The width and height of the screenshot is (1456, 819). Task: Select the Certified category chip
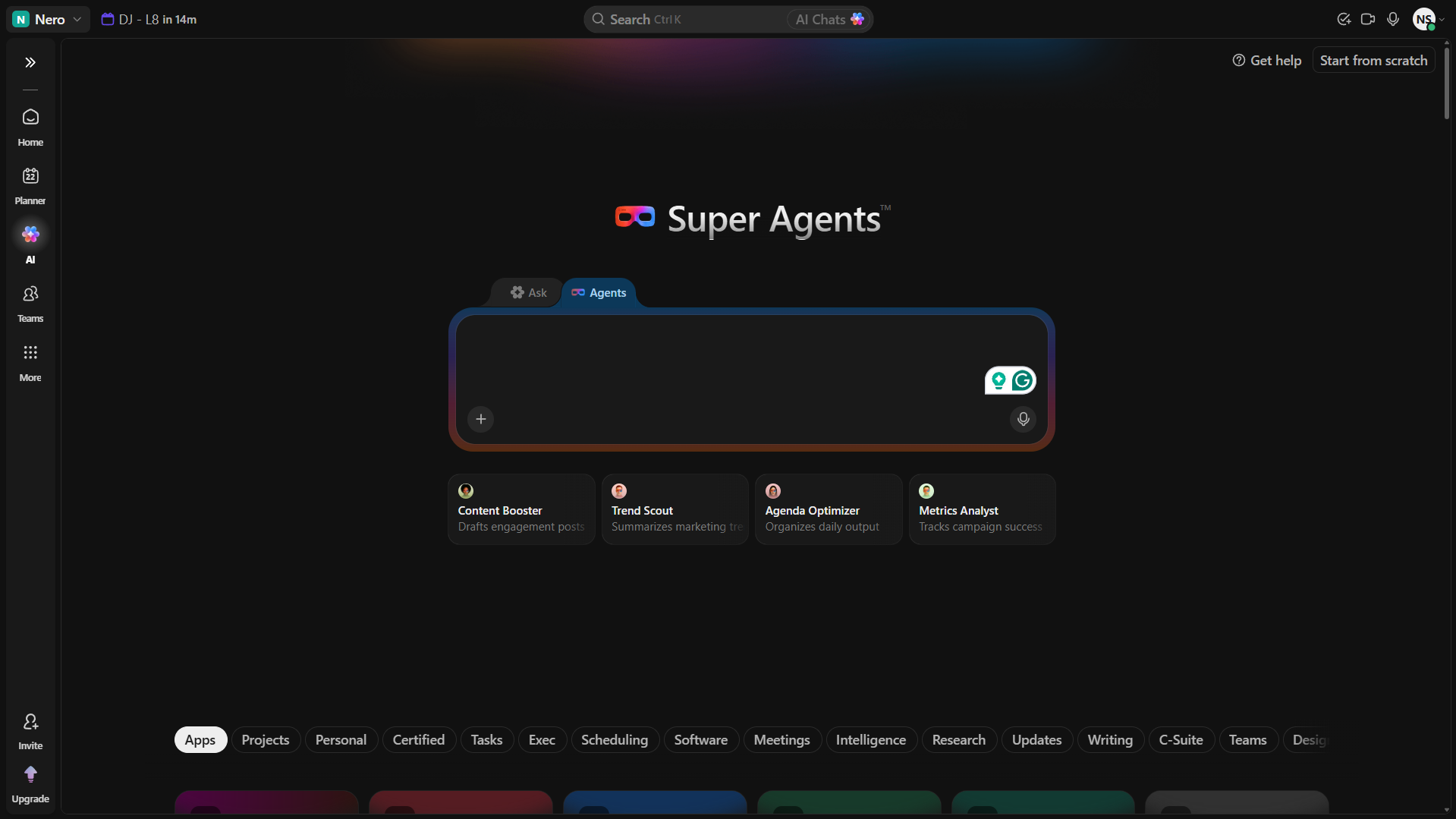419,740
